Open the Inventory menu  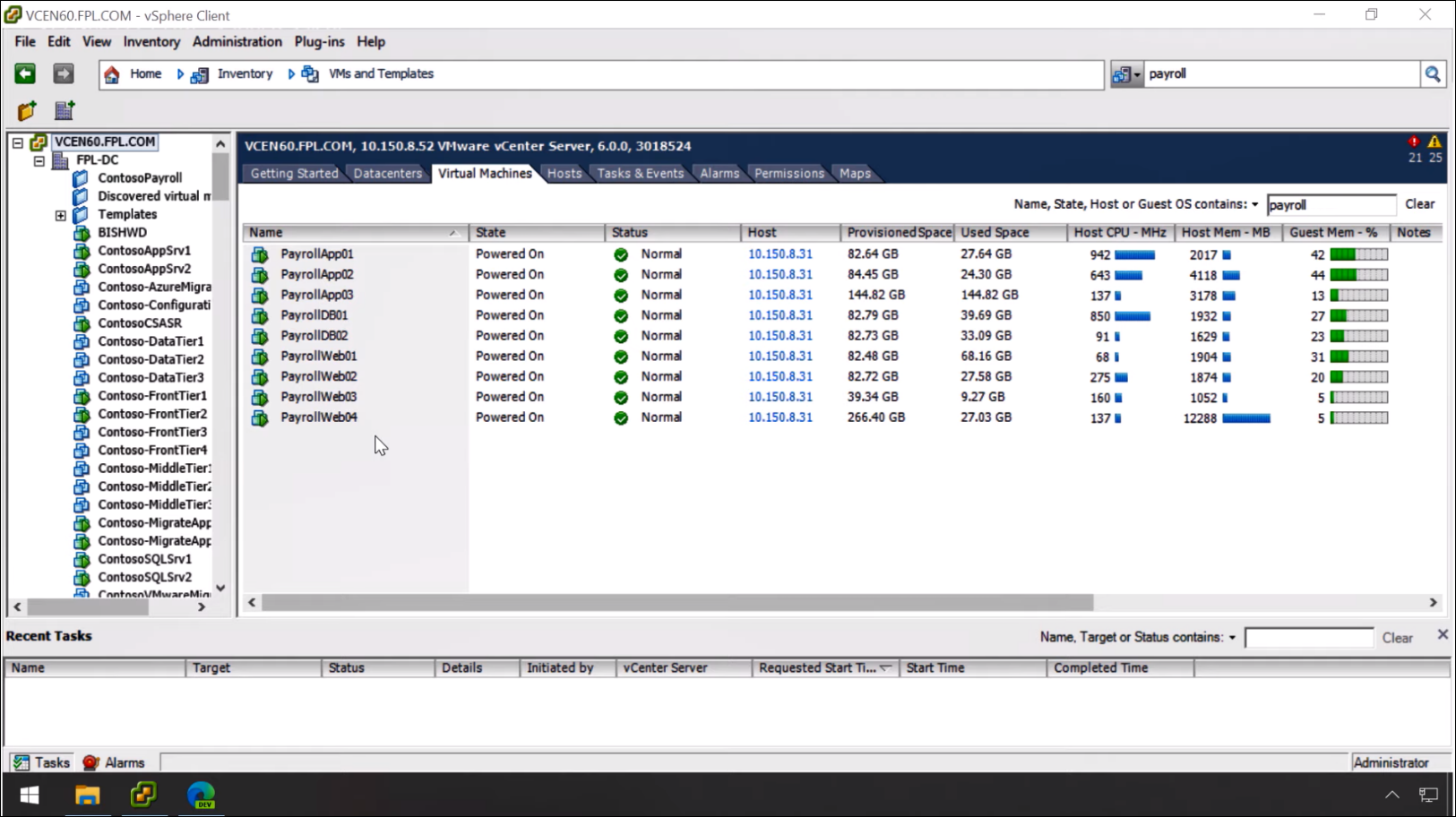click(151, 41)
